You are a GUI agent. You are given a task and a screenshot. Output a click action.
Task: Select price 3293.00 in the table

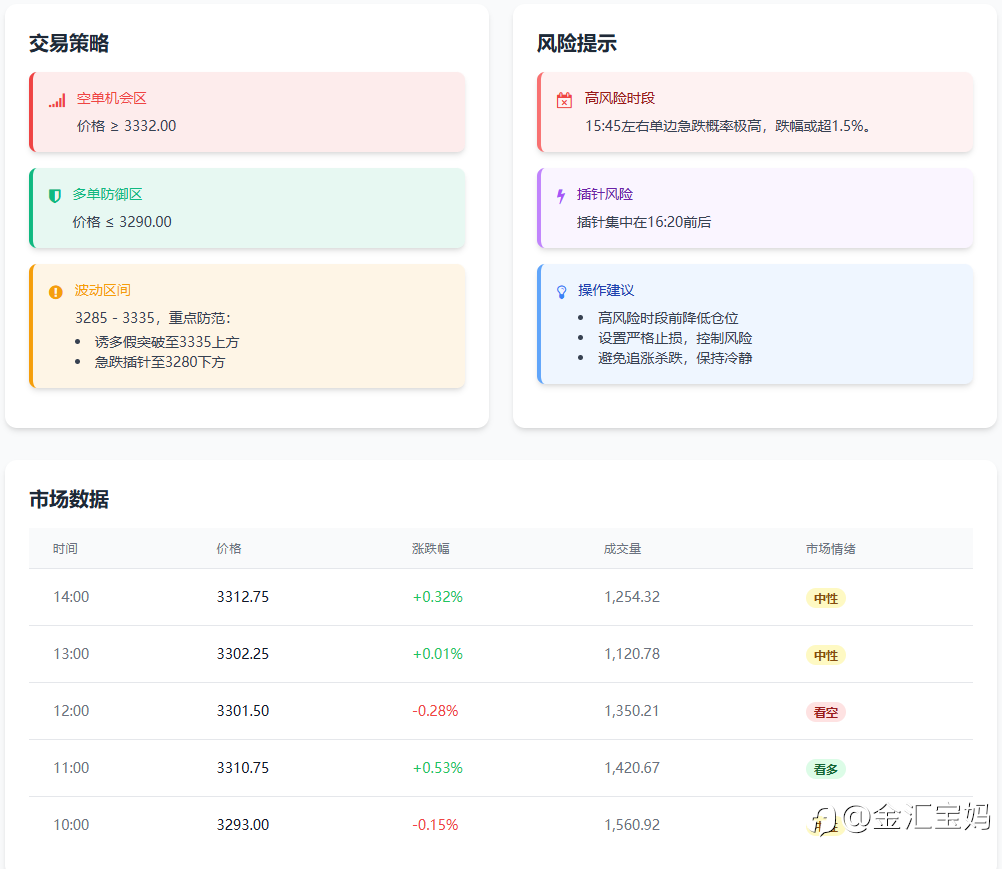(243, 824)
